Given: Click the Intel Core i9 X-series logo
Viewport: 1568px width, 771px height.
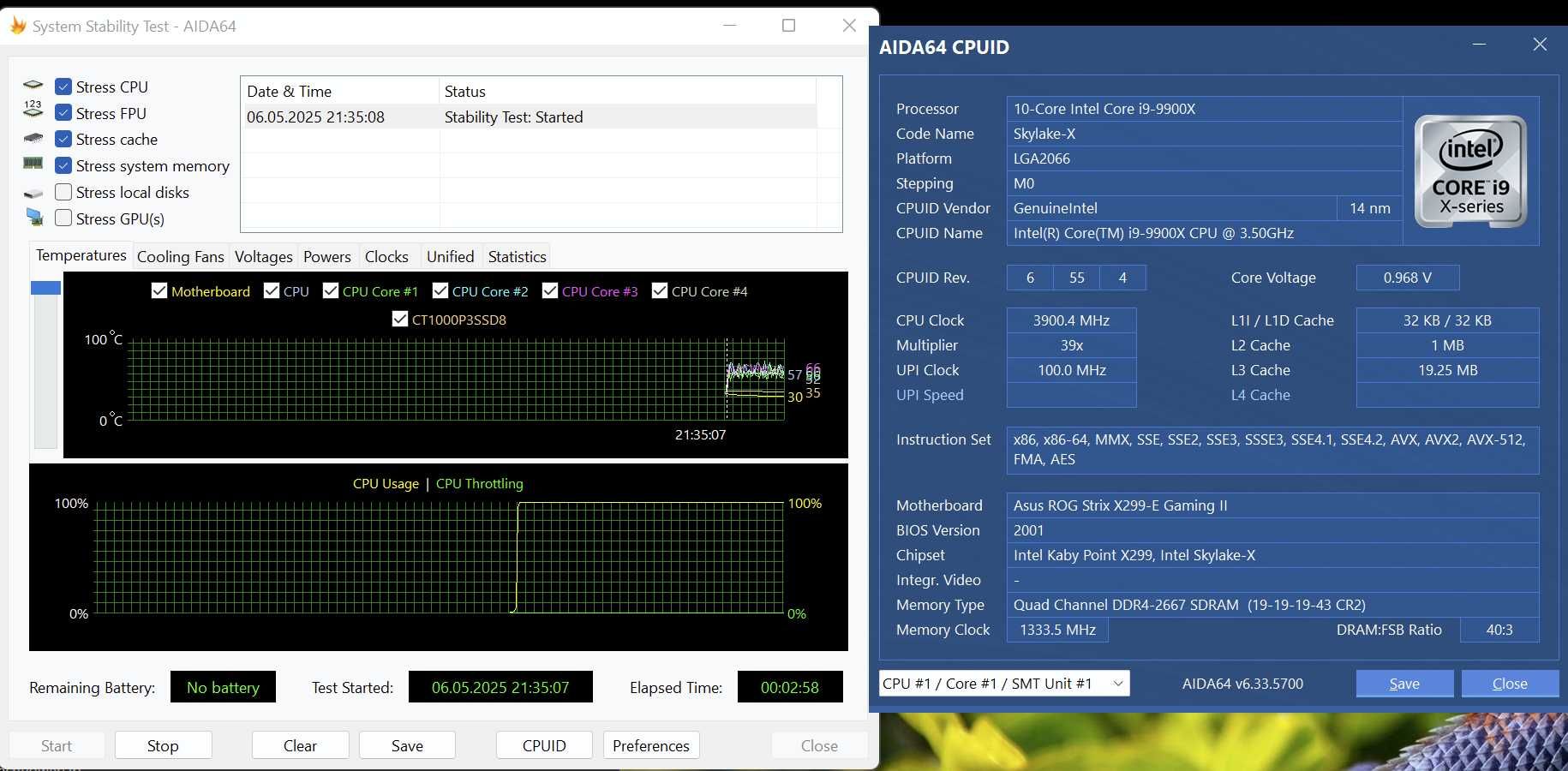Looking at the screenshot, I should [1470, 171].
